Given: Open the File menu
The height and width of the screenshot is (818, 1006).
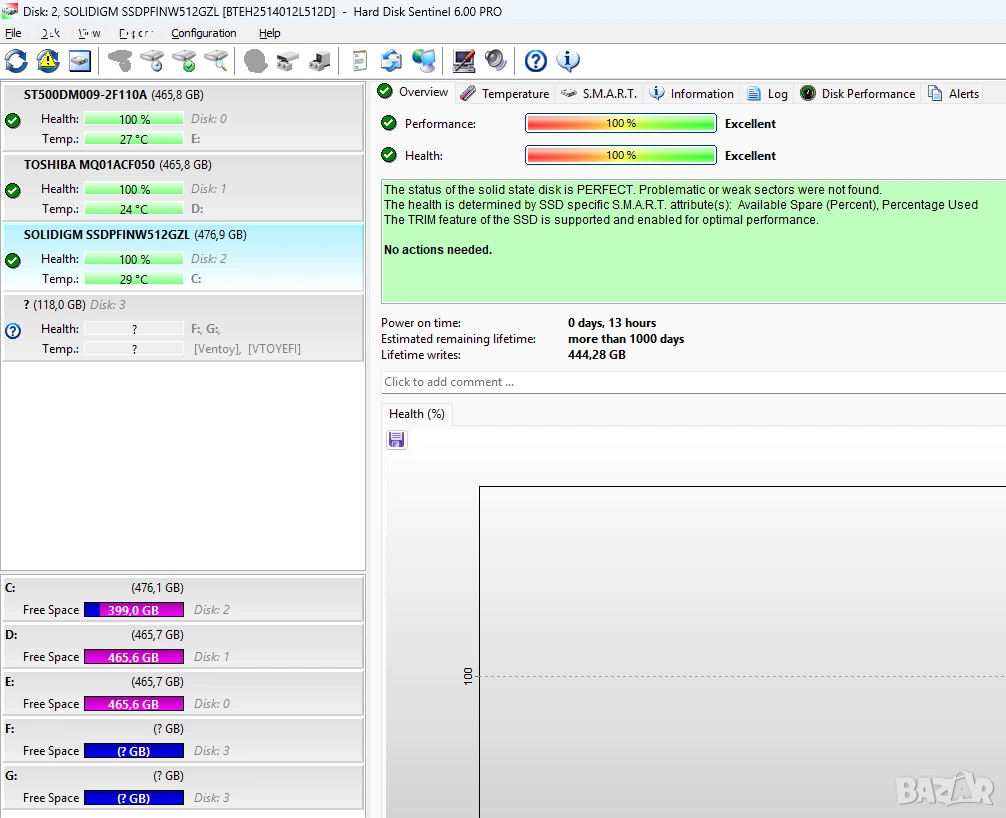Looking at the screenshot, I should (13, 33).
